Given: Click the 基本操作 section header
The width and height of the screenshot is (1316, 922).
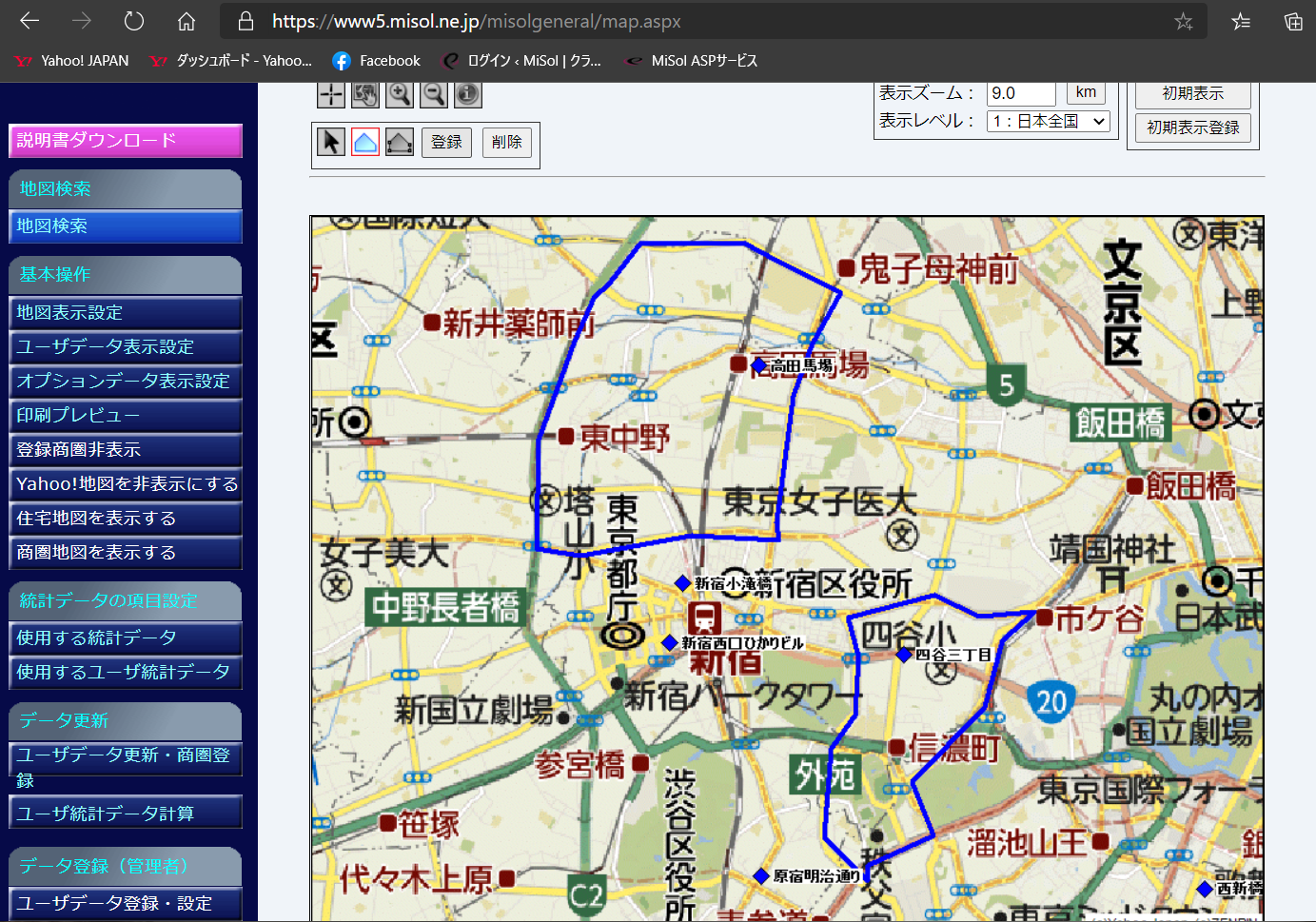Looking at the screenshot, I should pyautogui.click(x=126, y=275).
